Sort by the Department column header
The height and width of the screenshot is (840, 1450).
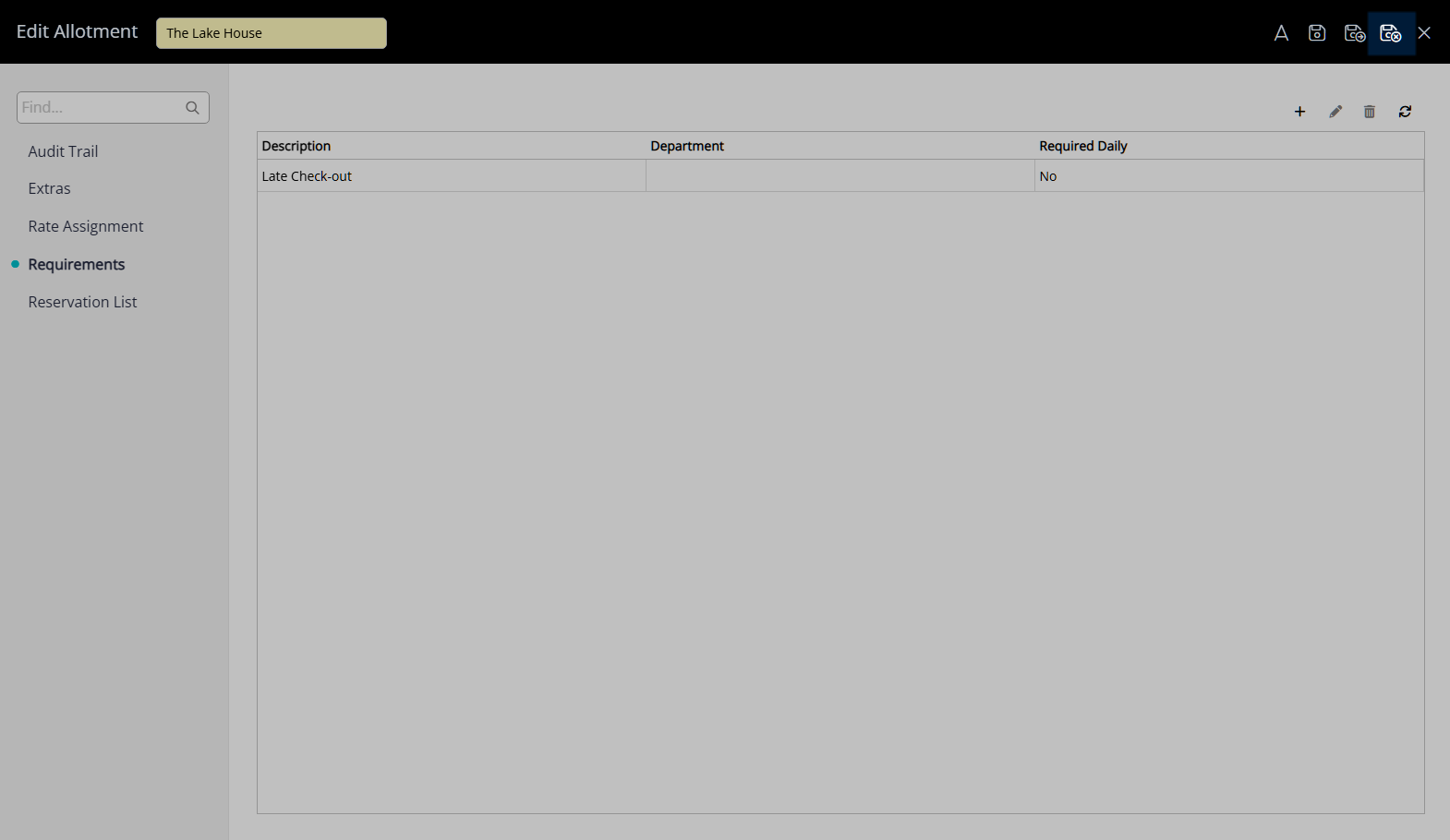coord(840,146)
